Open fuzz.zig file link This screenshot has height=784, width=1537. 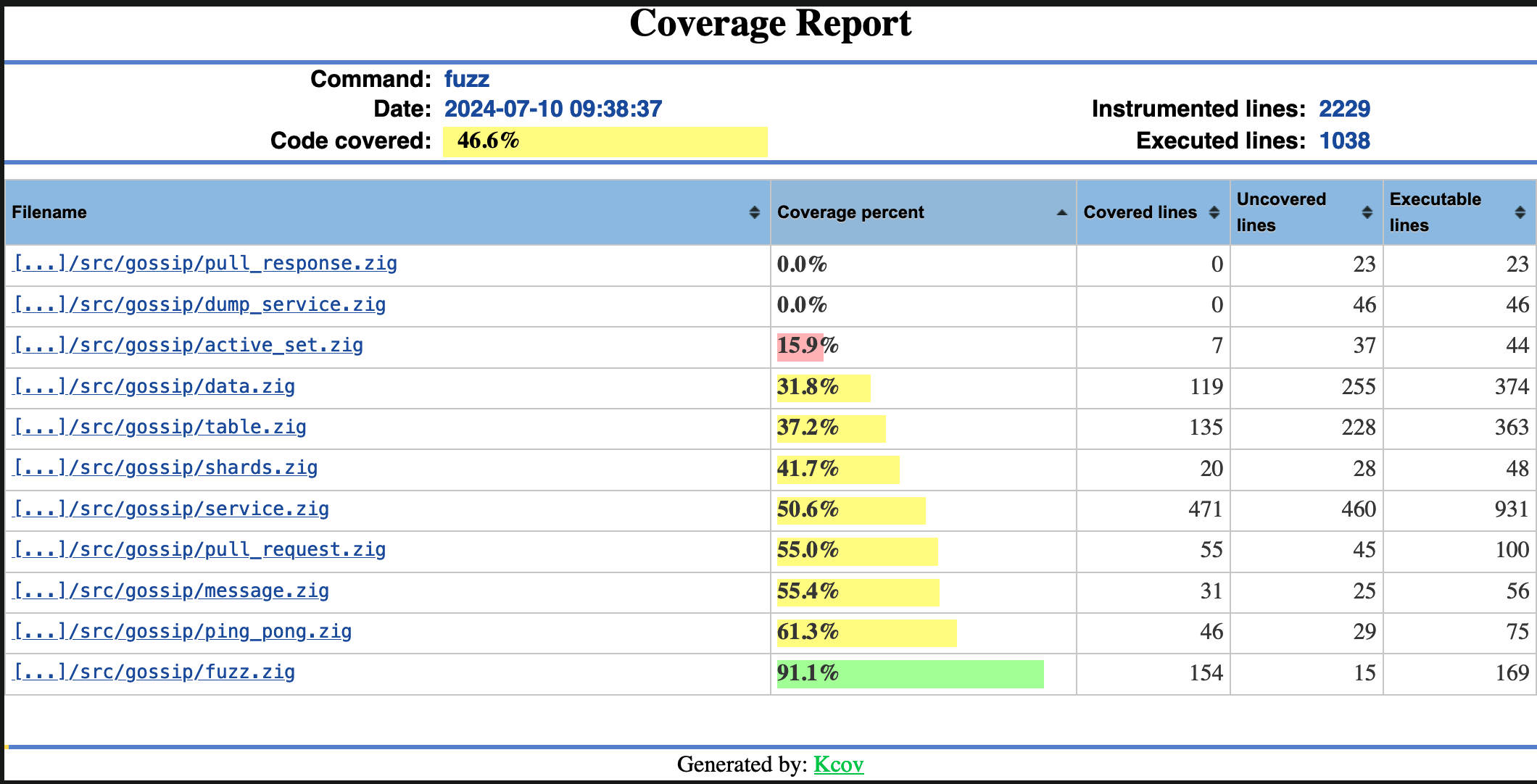(x=154, y=672)
